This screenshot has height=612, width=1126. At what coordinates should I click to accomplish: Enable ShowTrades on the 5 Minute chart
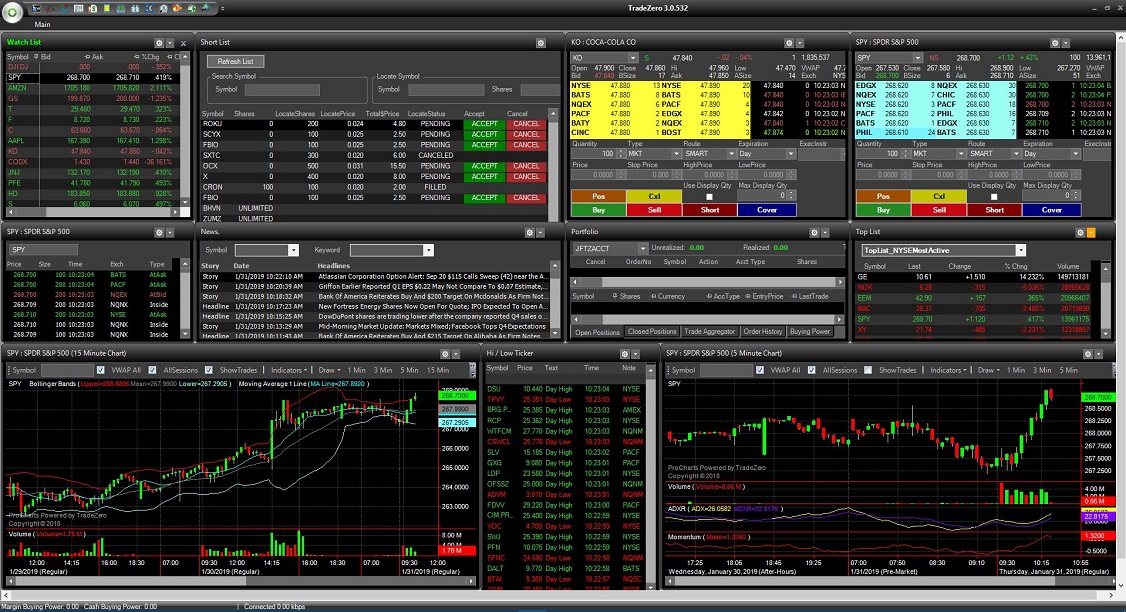click(x=869, y=370)
